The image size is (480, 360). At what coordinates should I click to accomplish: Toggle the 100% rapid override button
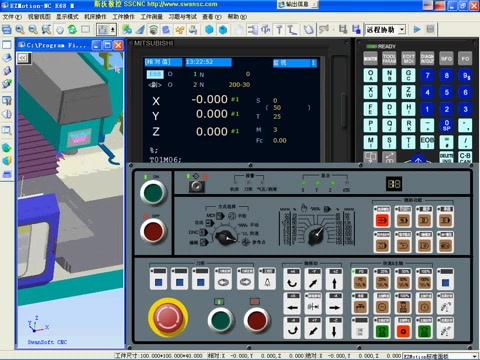(424, 279)
